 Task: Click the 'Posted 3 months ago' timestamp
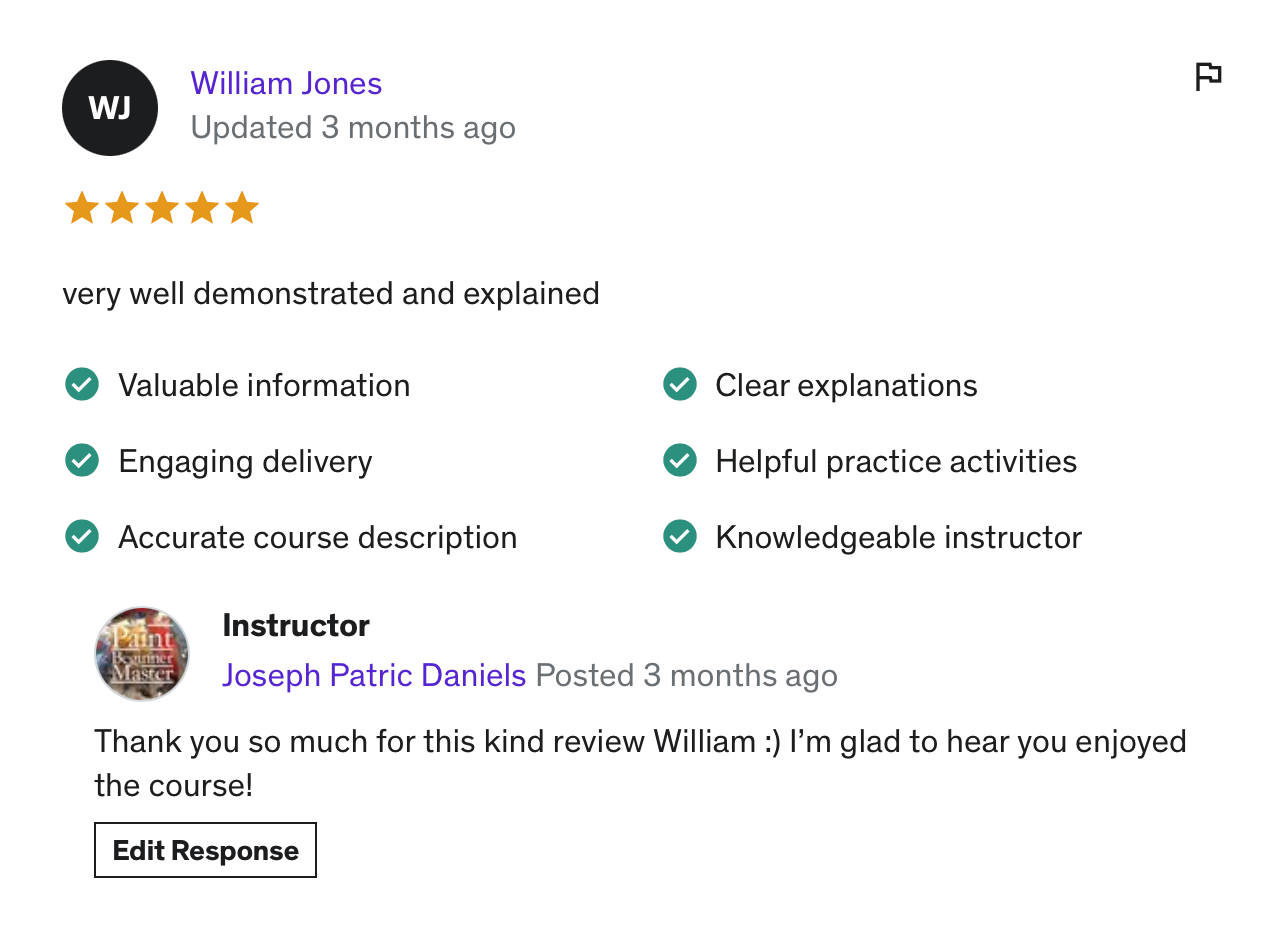pos(686,676)
